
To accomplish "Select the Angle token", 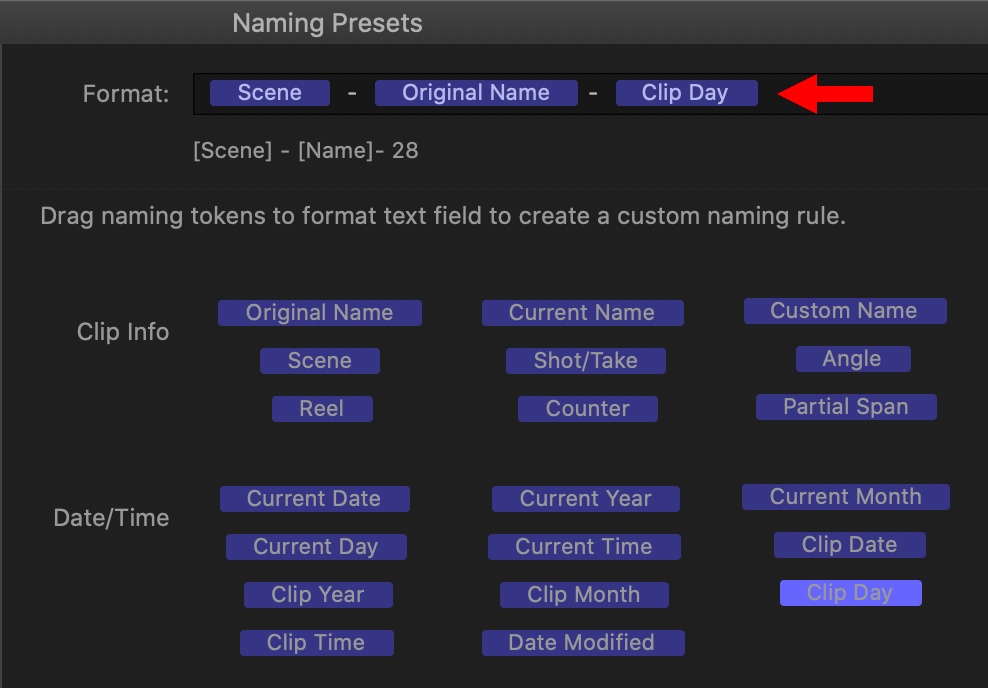I will pos(853,358).
